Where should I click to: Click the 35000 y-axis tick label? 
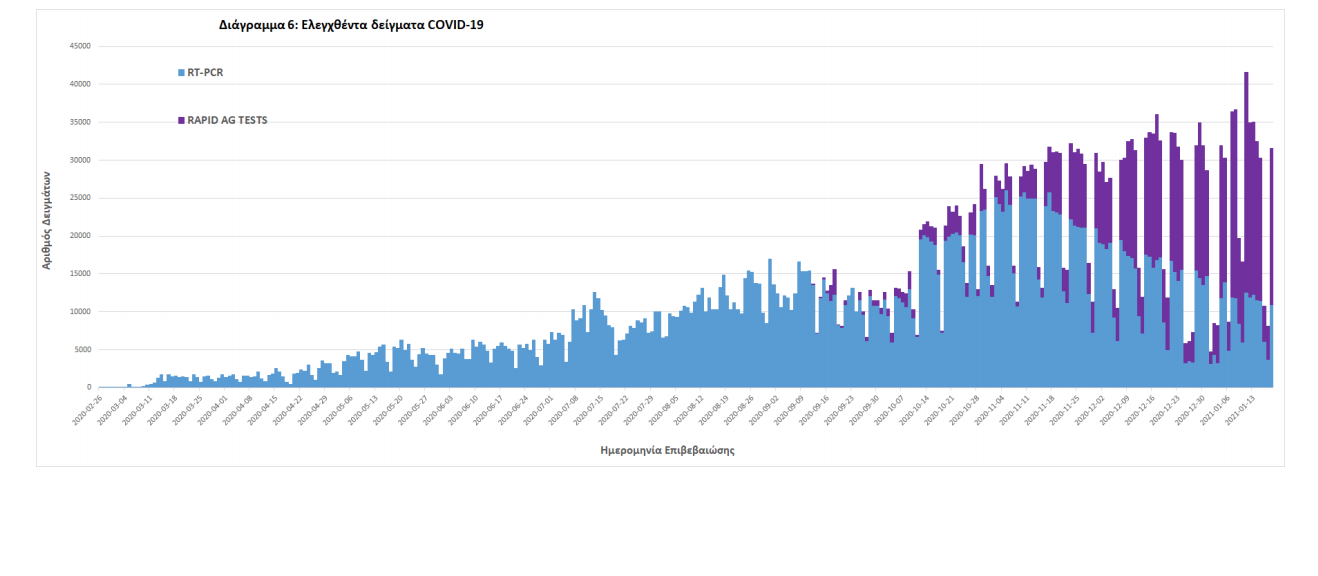pos(79,122)
